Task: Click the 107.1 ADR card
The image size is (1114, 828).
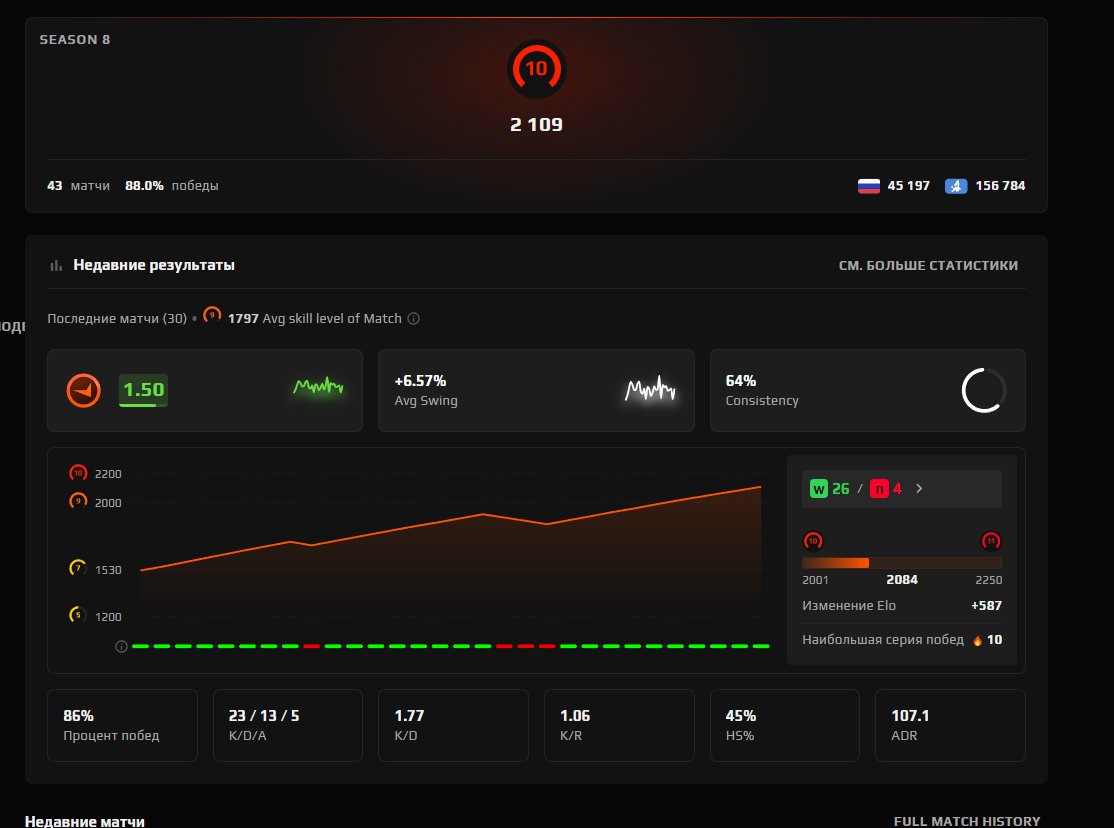Action: 950,725
